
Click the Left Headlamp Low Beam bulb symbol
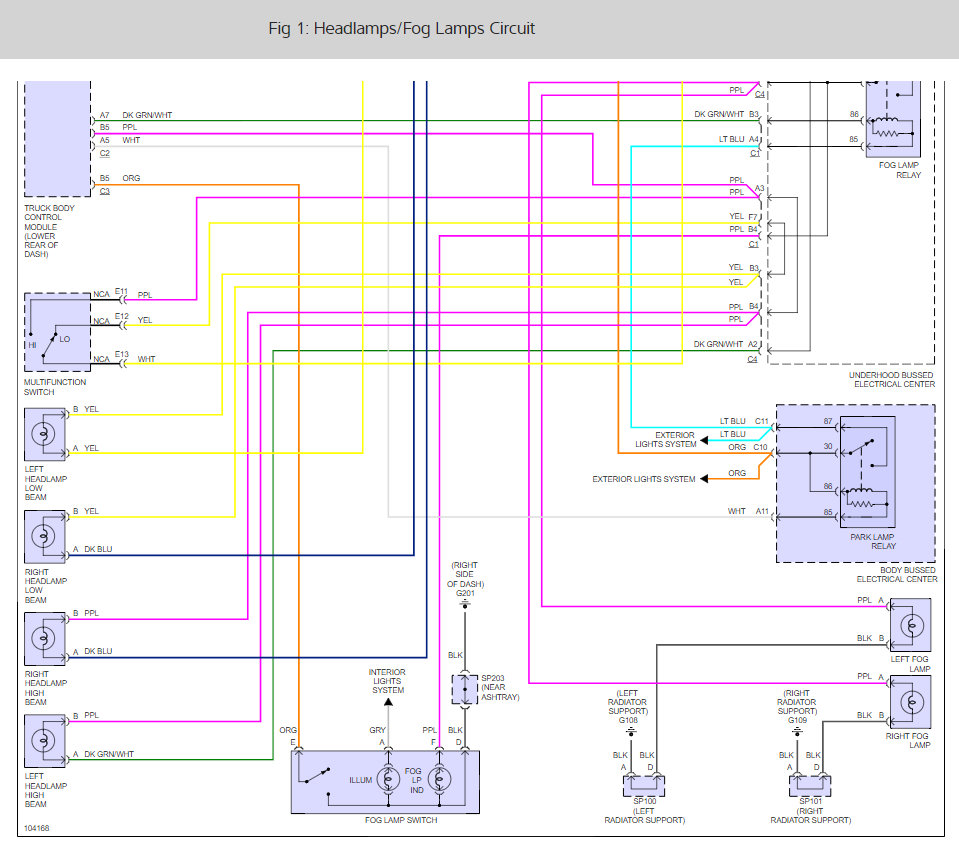click(43, 434)
